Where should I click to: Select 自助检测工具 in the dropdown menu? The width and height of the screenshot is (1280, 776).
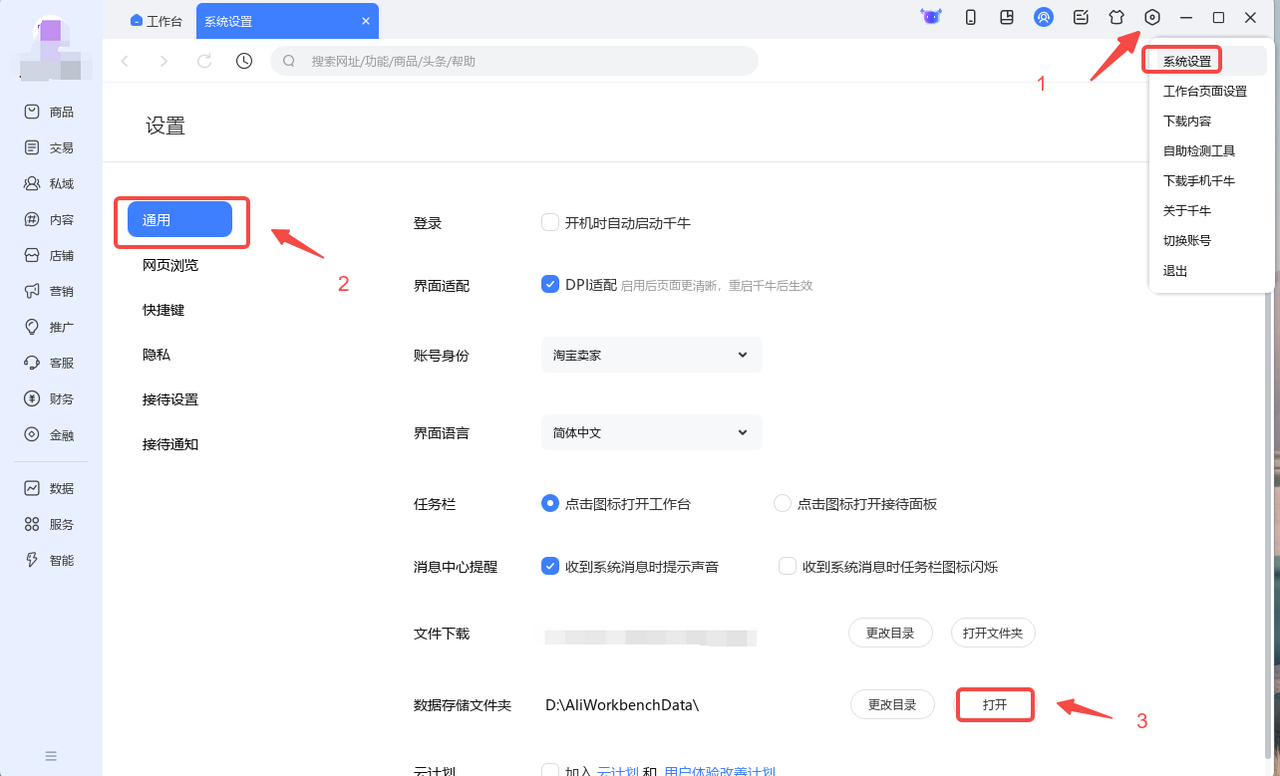click(1199, 151)
